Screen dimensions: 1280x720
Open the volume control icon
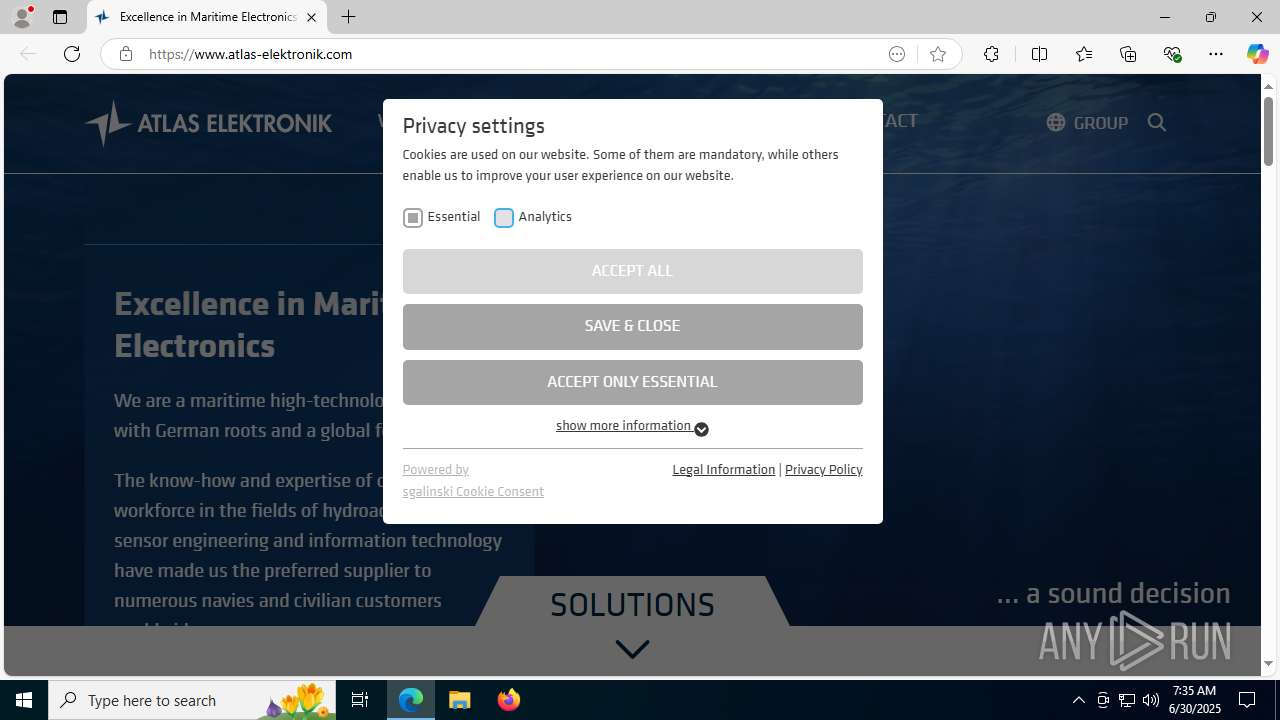(1151, 700)
